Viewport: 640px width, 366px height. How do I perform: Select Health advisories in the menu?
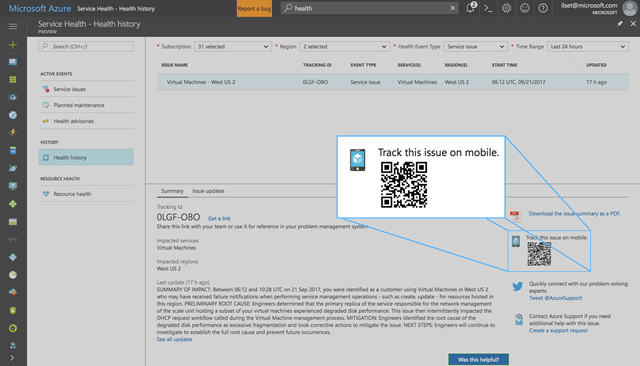(x=86, y=121)
